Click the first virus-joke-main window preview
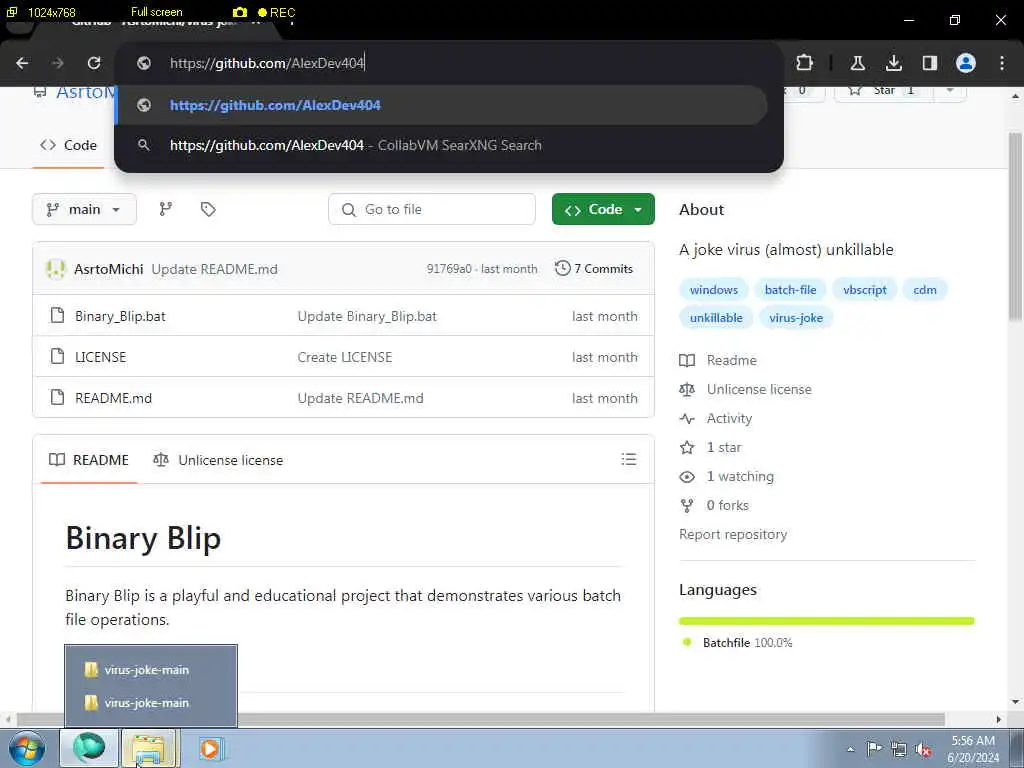Image resolution: width=1024 pixels, height=768 pixels. click(x=151, y=669)
